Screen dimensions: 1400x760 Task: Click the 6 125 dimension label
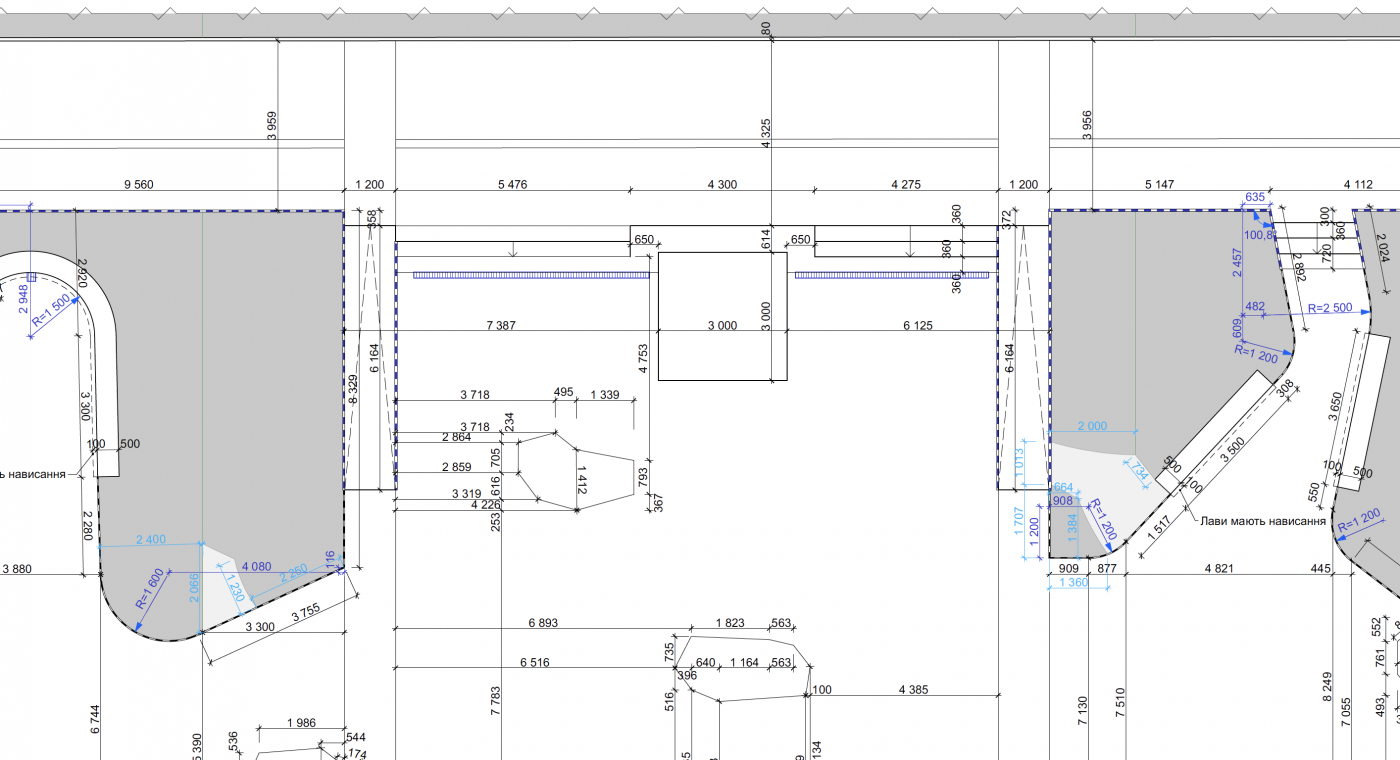(918, 326)
